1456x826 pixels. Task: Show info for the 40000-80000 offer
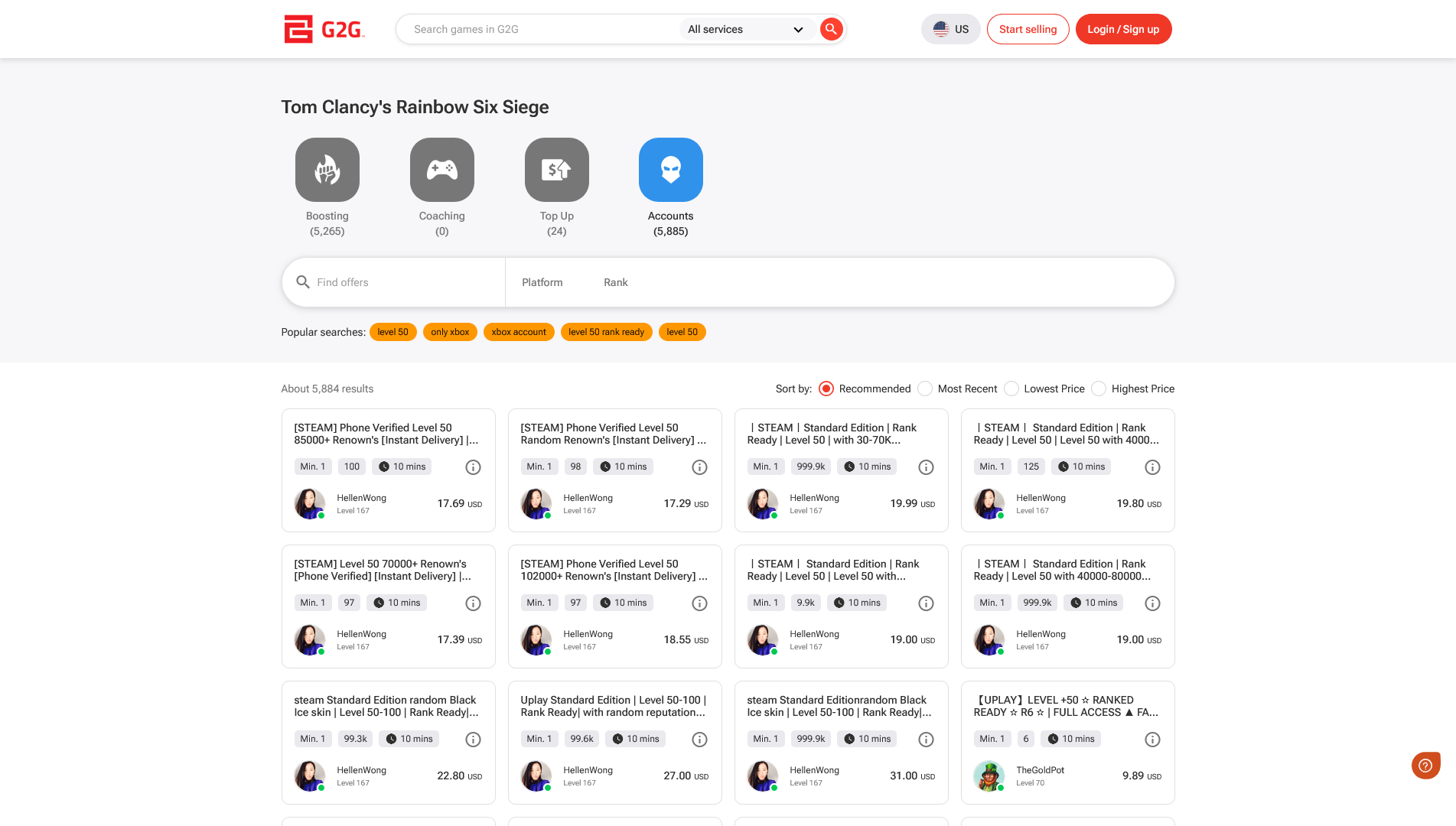coord(1153,603)
